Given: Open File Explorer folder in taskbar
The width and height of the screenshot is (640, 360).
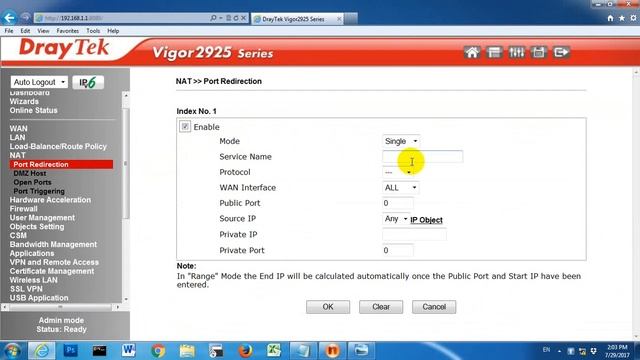Looking at the screenshot, I should [x=187, y=351].
